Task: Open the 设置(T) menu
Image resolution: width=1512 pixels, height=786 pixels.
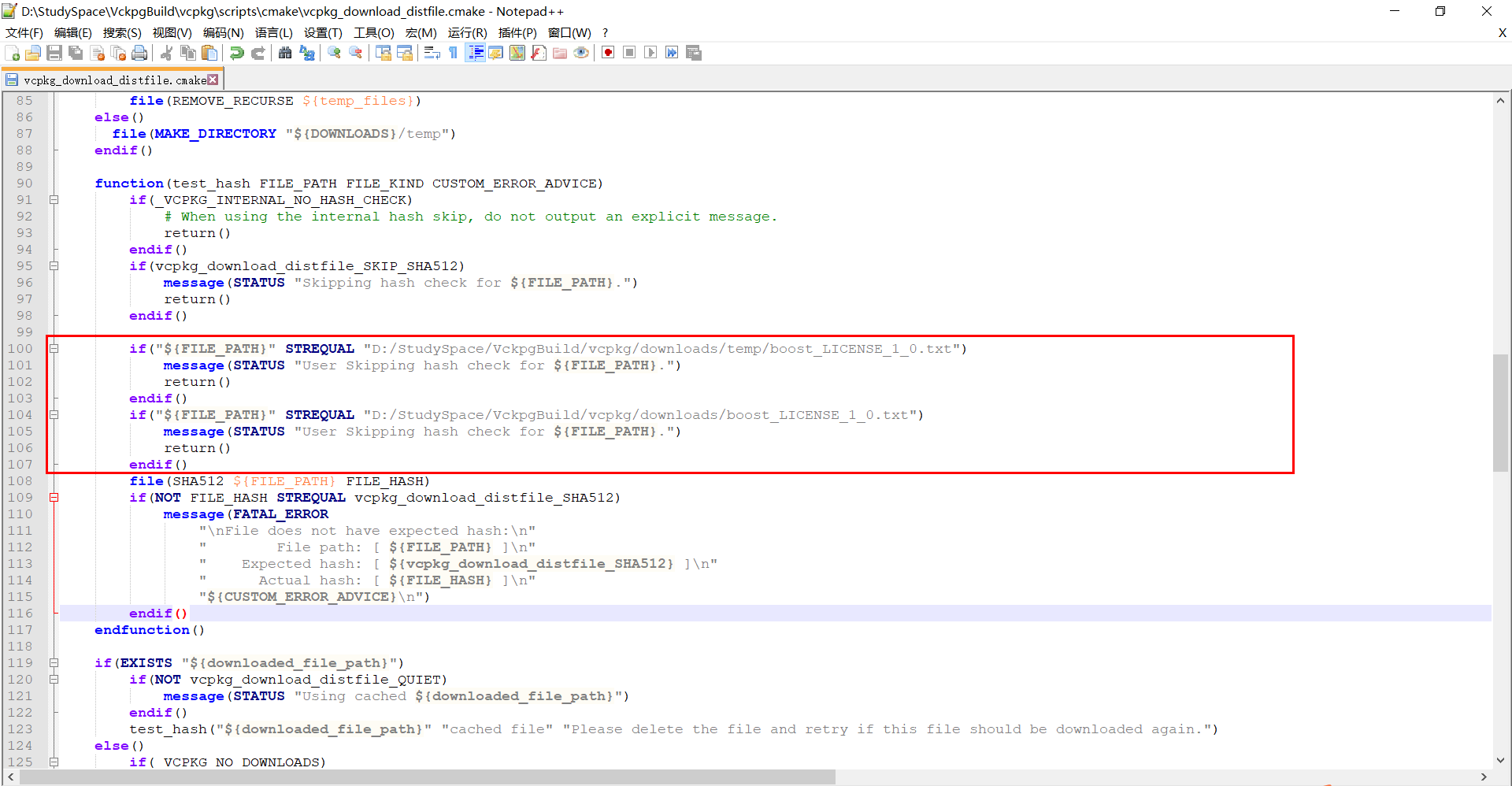Action: (323, 33)
